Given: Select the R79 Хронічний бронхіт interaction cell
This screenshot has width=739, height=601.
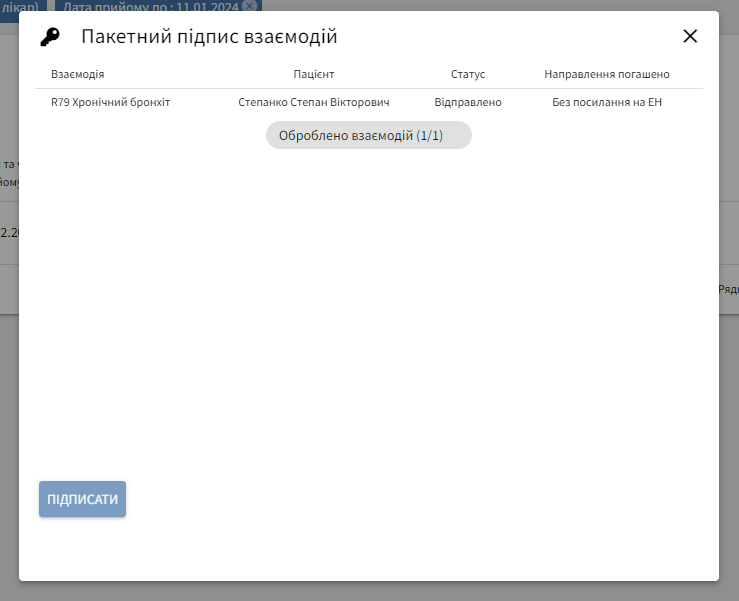Looking at the screenshot, I should [x=111, y=102].
